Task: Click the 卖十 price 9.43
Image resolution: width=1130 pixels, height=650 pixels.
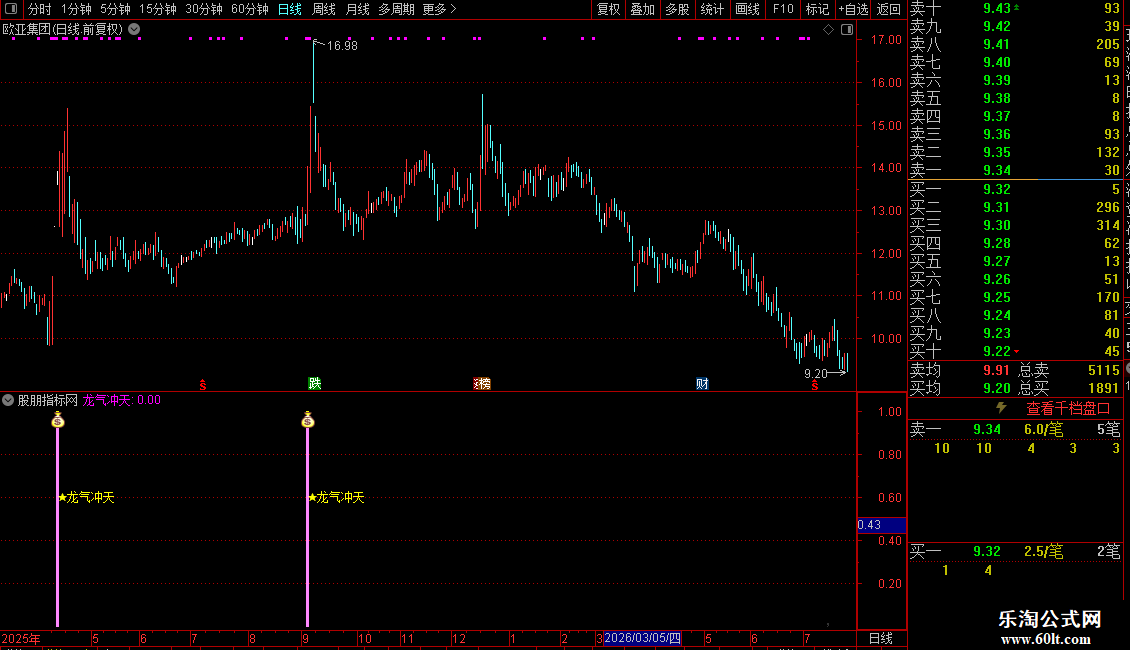Action: [997, 8]
